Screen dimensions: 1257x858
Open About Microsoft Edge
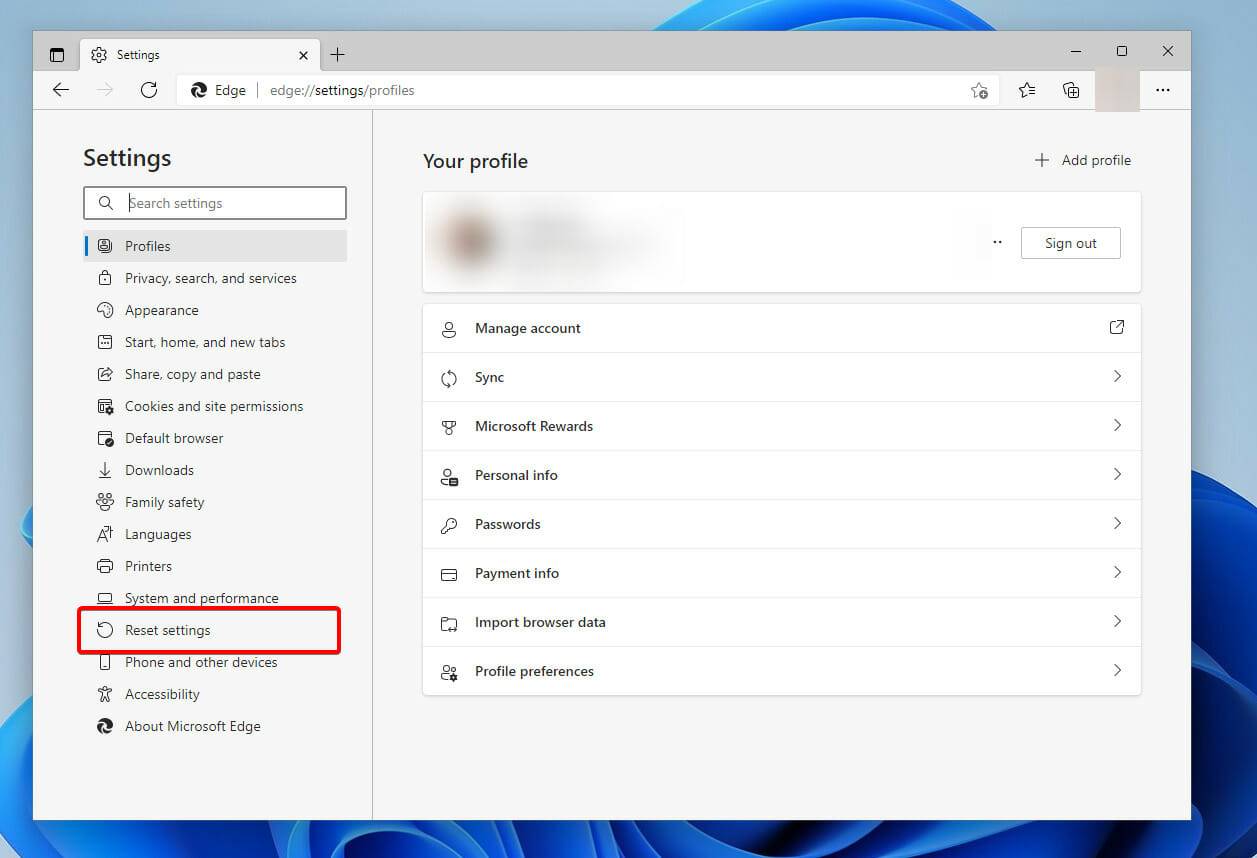(x=215, y=726)
